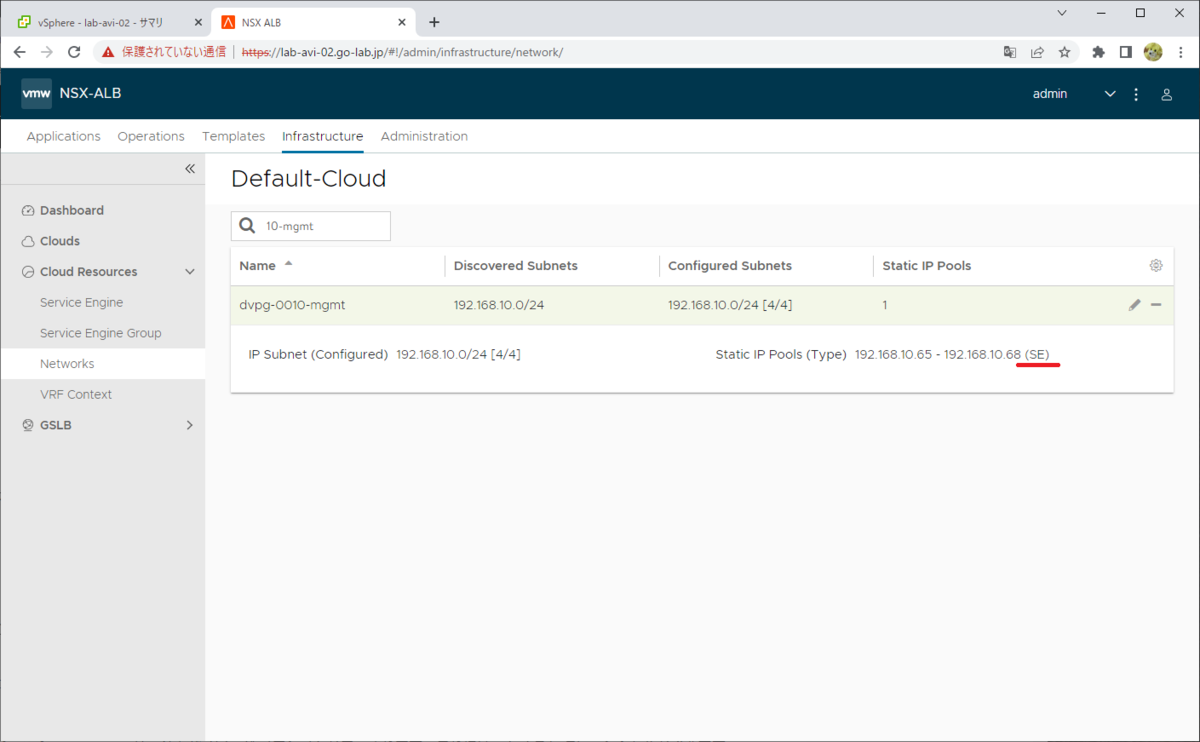
Task: Share this page icon
Action: pos(1038,52)
